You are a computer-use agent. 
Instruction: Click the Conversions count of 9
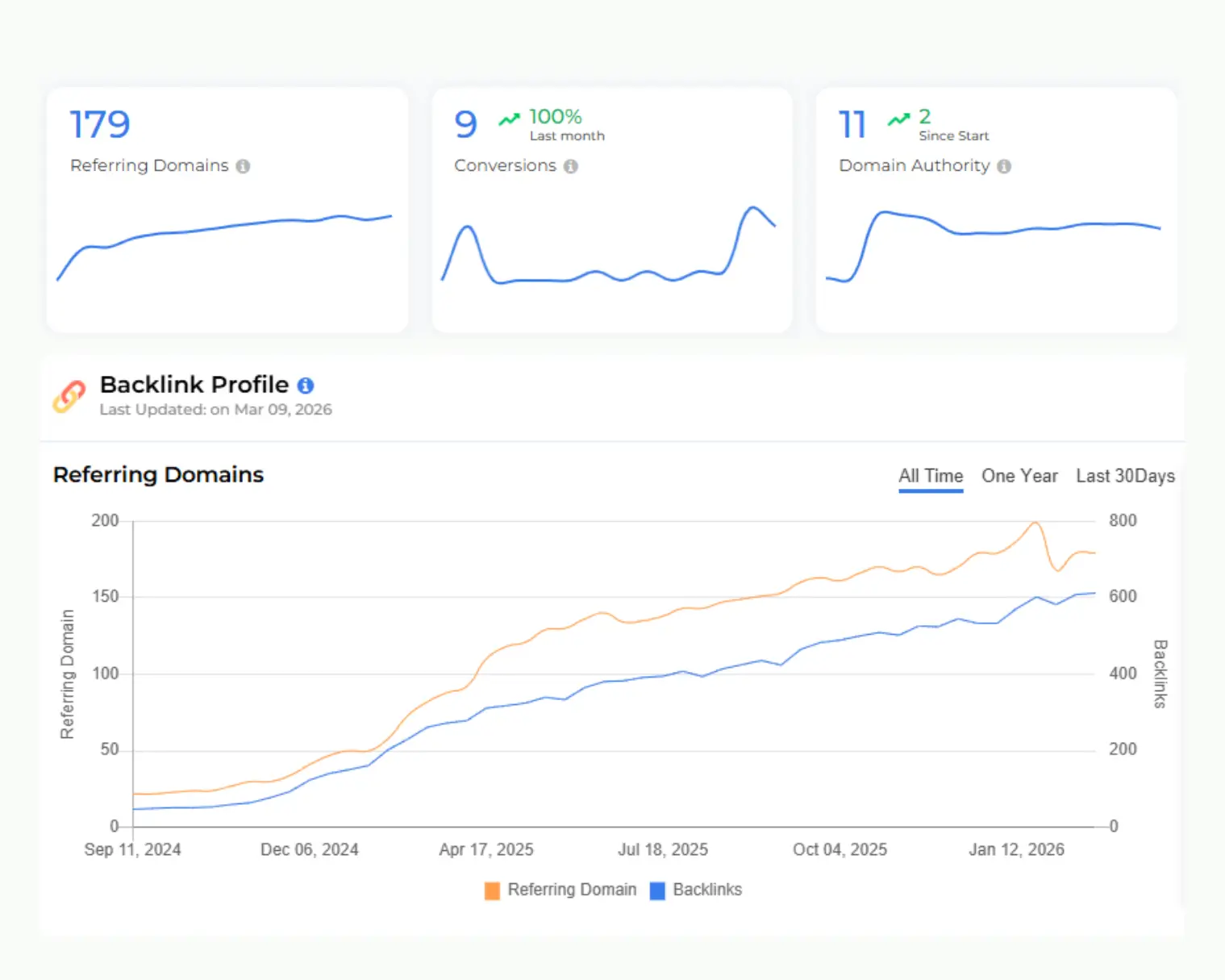[x=465, y=124]
